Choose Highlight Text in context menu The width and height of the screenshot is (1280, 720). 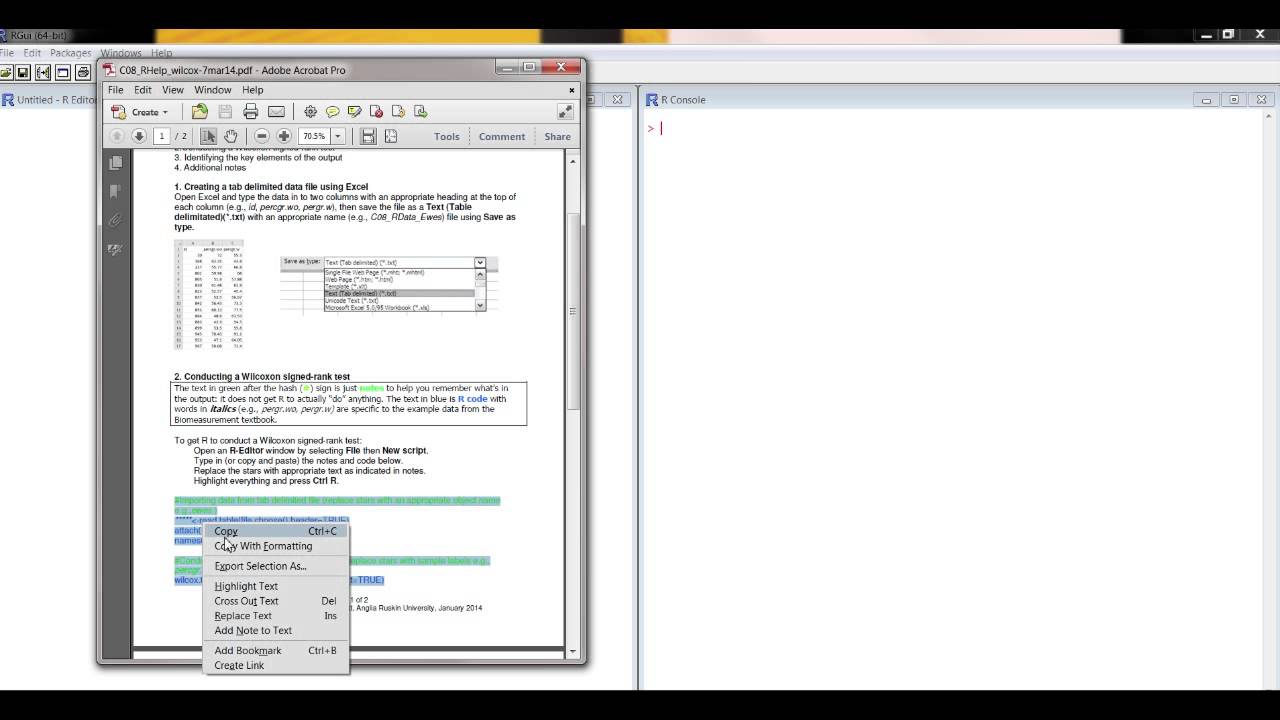pos(277,586)
